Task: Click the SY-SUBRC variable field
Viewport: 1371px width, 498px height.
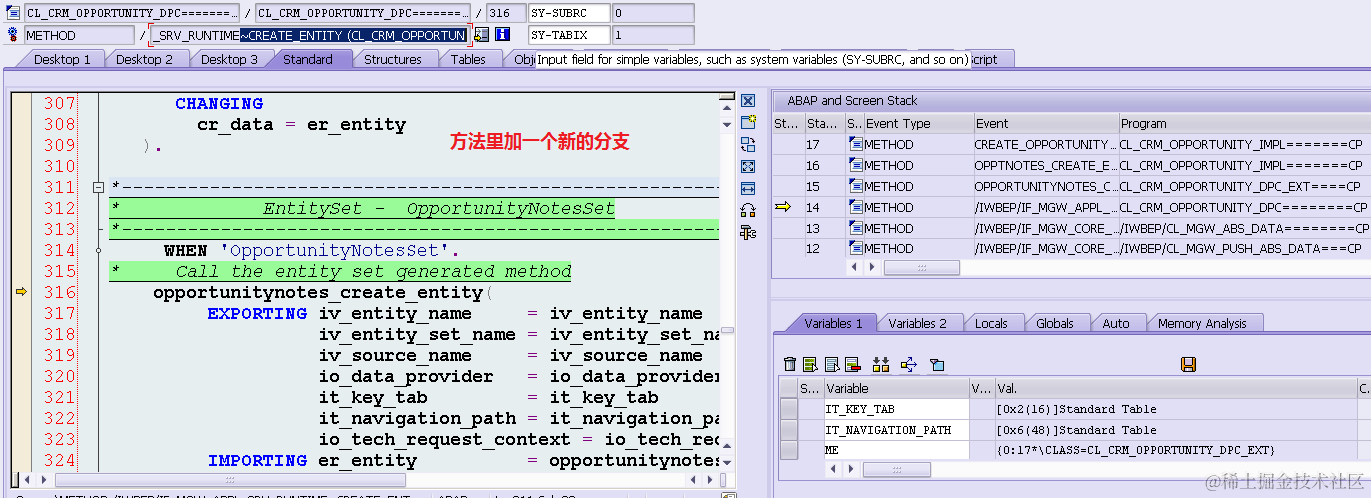Action: (x=569, y=14)
